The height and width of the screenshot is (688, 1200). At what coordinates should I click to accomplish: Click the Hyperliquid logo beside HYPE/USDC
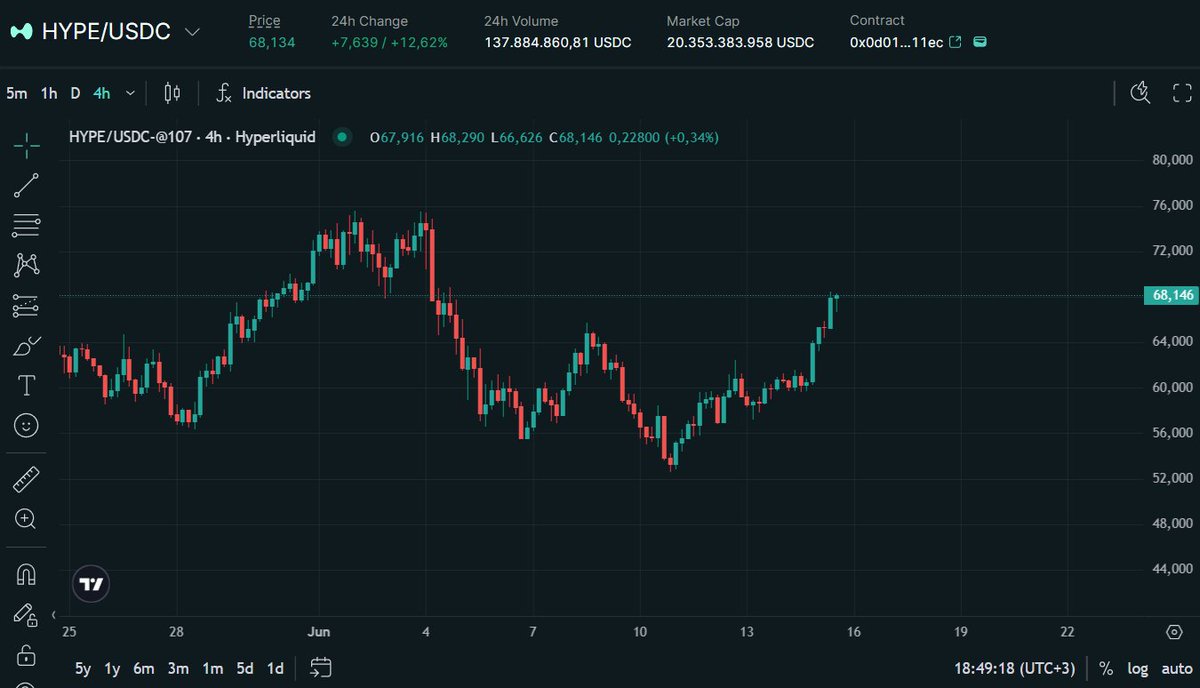click(21, 32)
